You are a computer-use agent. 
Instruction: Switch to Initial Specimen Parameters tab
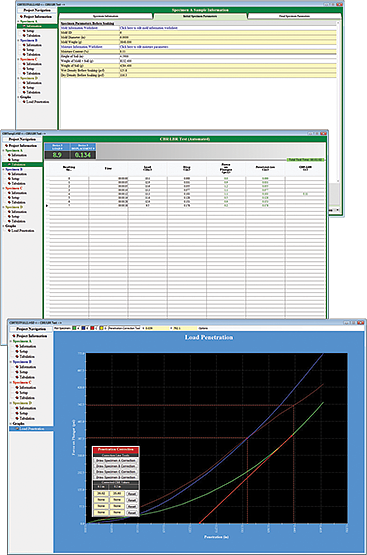[x=200, y=16]
